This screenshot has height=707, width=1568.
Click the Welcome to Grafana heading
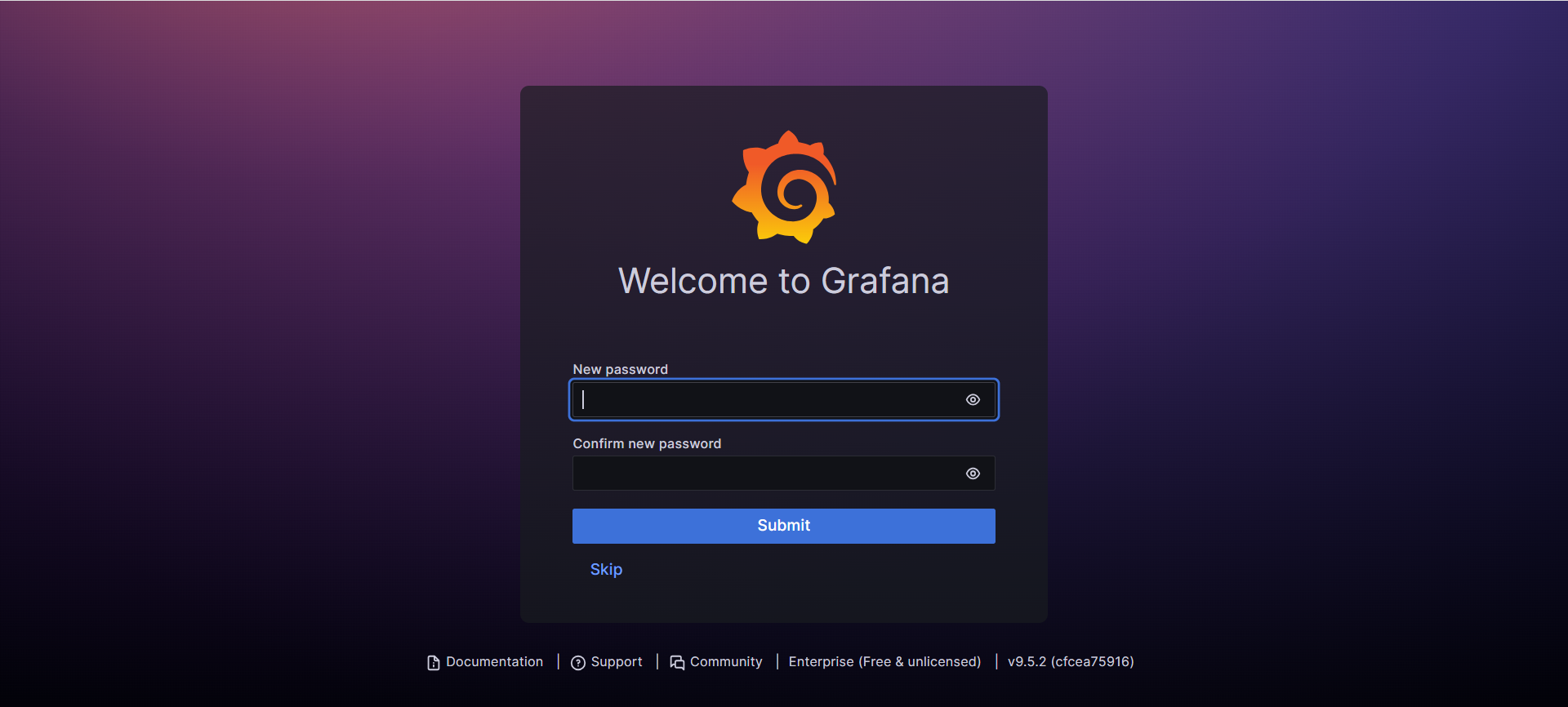pyautogui.click(x=784, y=281)
